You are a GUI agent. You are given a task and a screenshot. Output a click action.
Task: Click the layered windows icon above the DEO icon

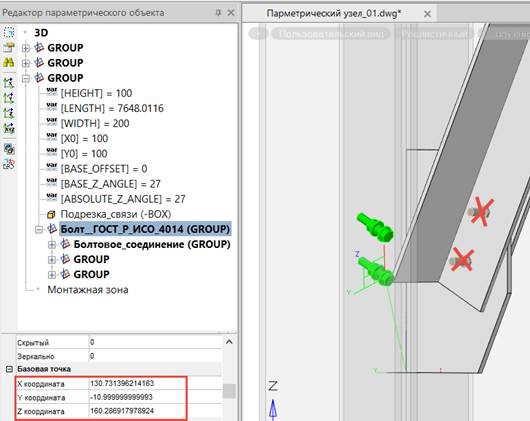[x=9, y=149]
